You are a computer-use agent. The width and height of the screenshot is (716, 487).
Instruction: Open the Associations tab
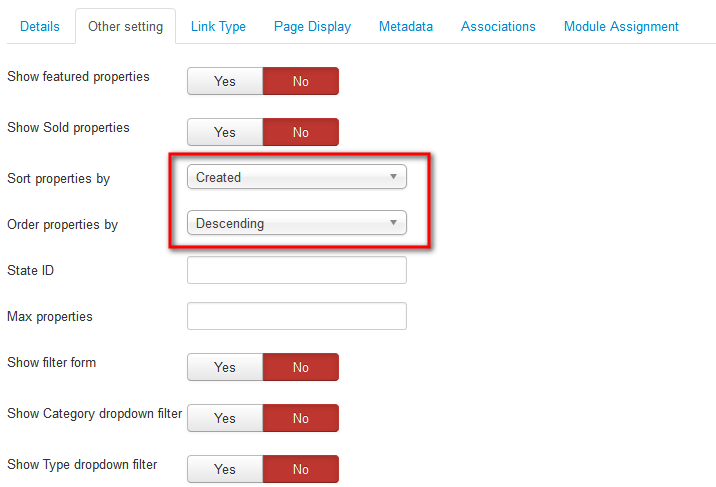click(x=498, y=26)
